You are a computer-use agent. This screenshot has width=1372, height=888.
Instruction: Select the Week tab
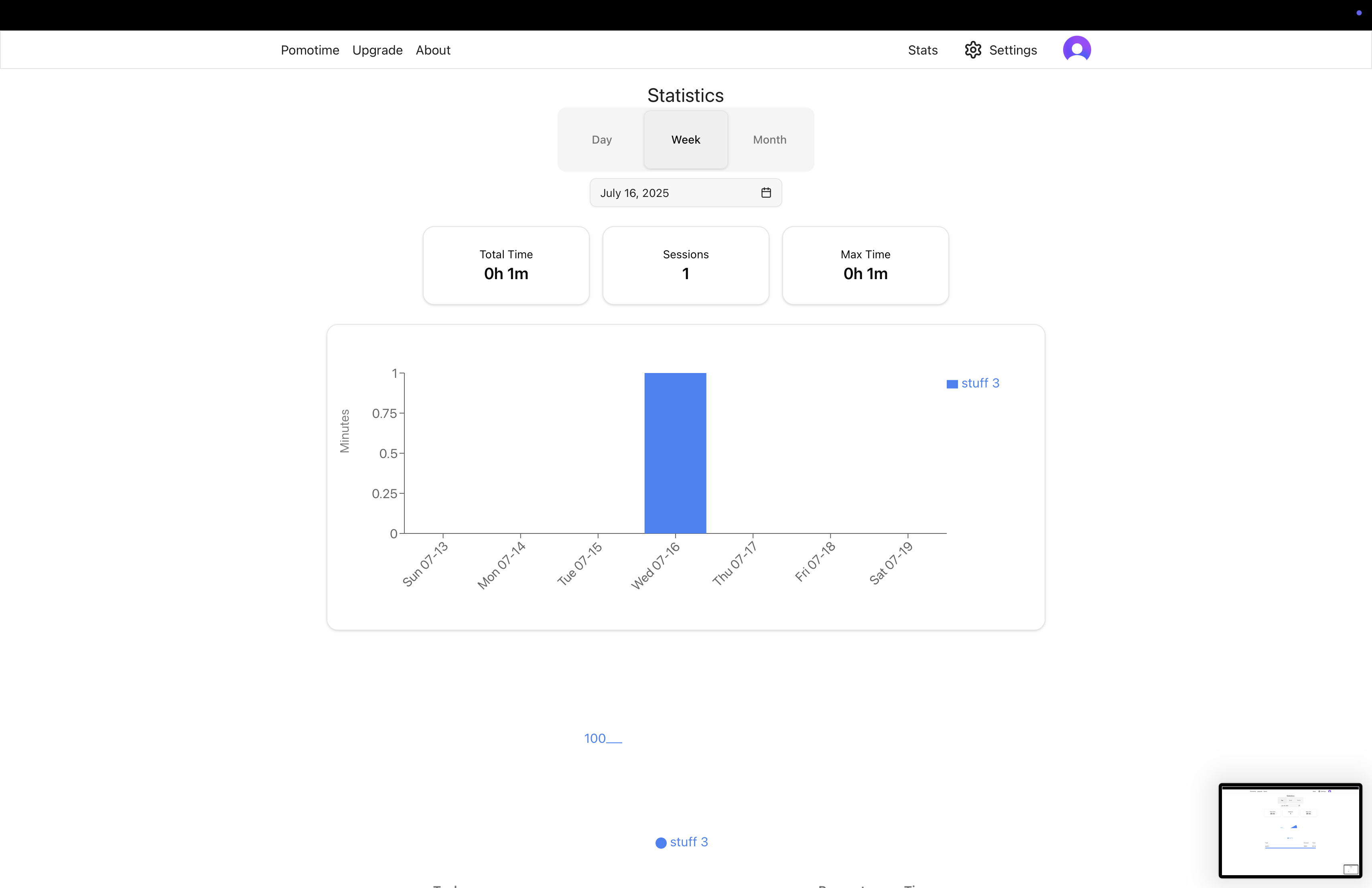[686, 140]
